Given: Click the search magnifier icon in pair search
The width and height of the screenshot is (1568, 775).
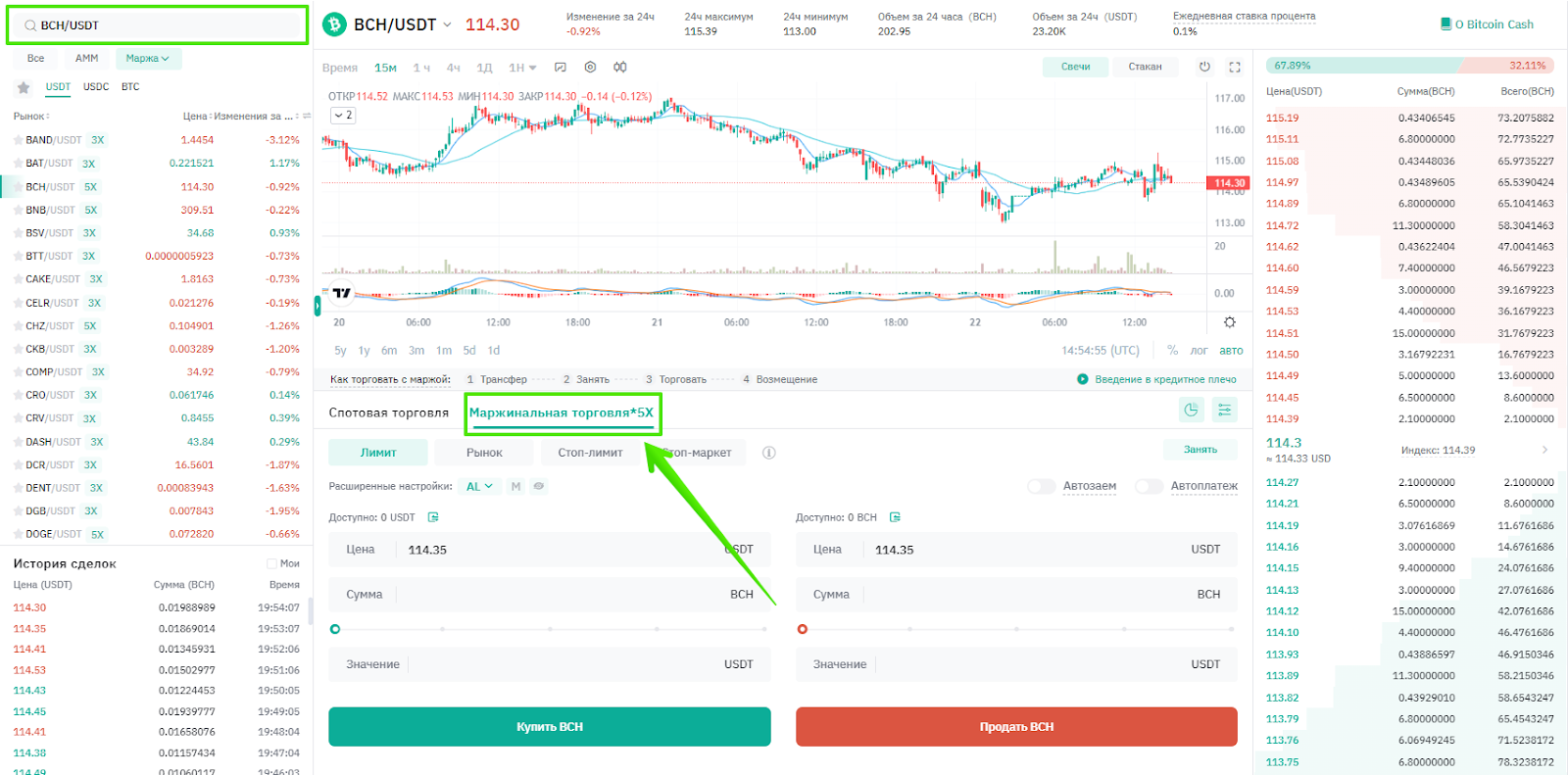Looking at the screenshot, I should pyautogui.click(x=30, y=25).
